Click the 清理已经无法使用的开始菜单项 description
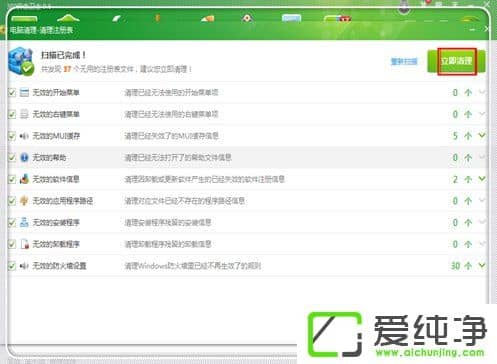 tap(171, 92)
